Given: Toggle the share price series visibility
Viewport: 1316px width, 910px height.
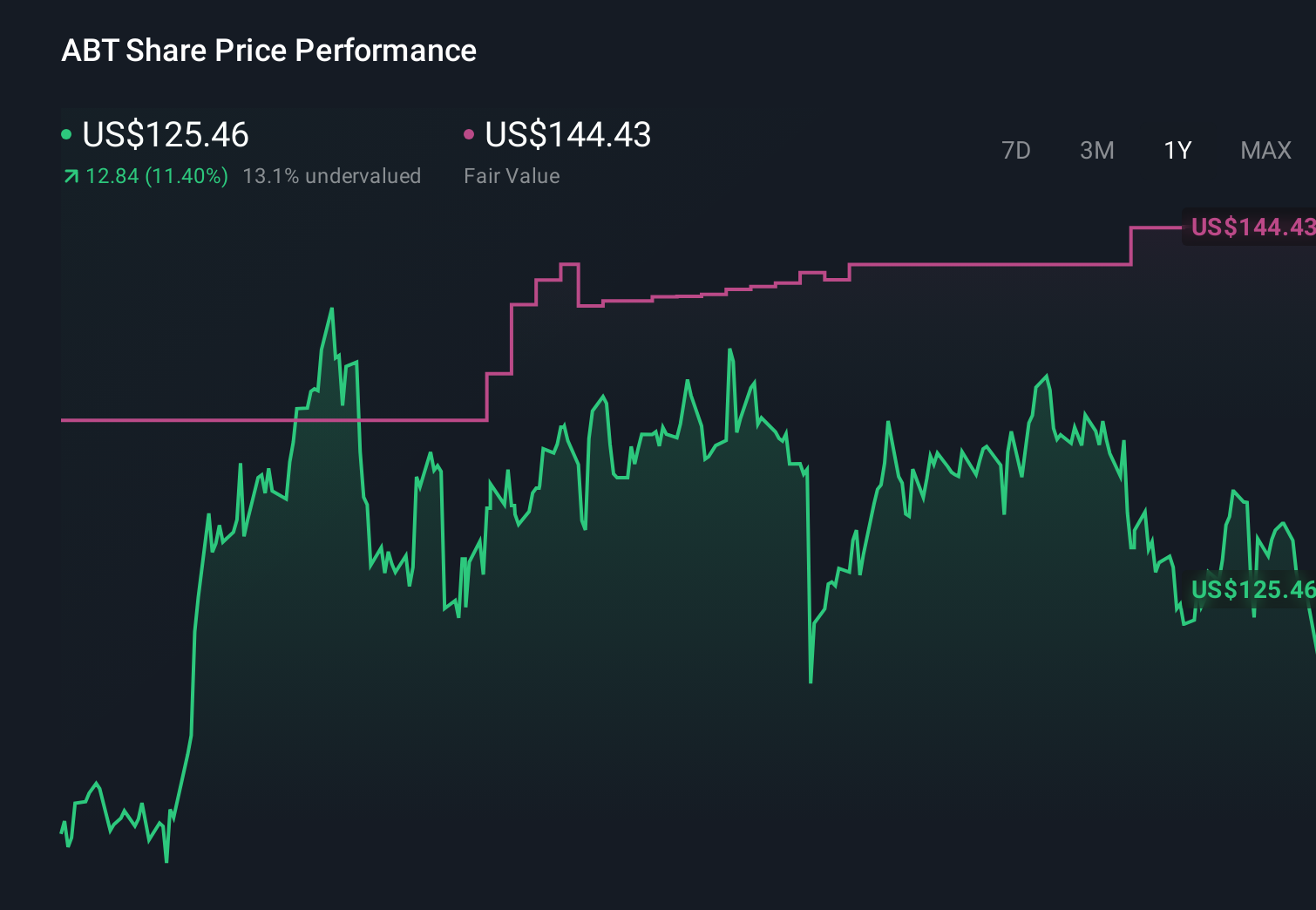Looking at the screenshot, I should pyautogui.click(x=65, y=132).
